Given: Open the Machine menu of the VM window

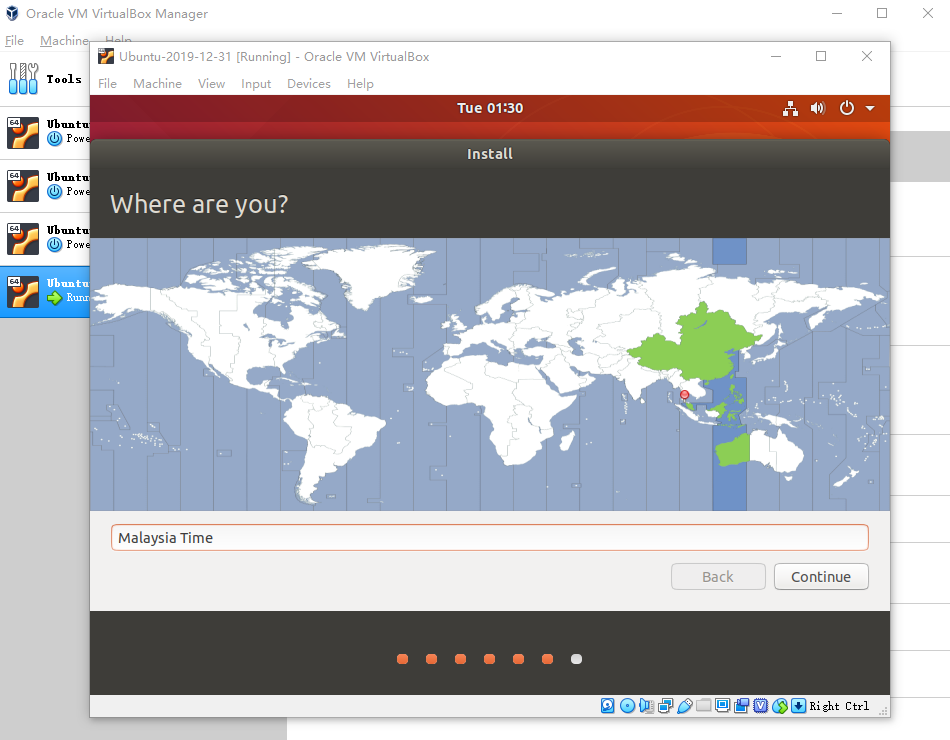Looking at the screenshot, I should pos(158,84).
